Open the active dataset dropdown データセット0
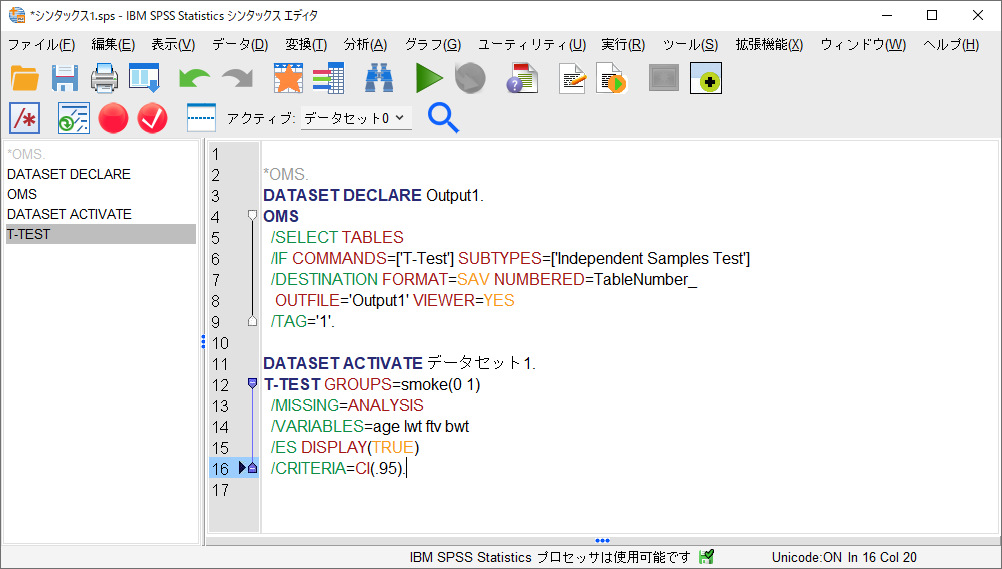 coord(356,118)
